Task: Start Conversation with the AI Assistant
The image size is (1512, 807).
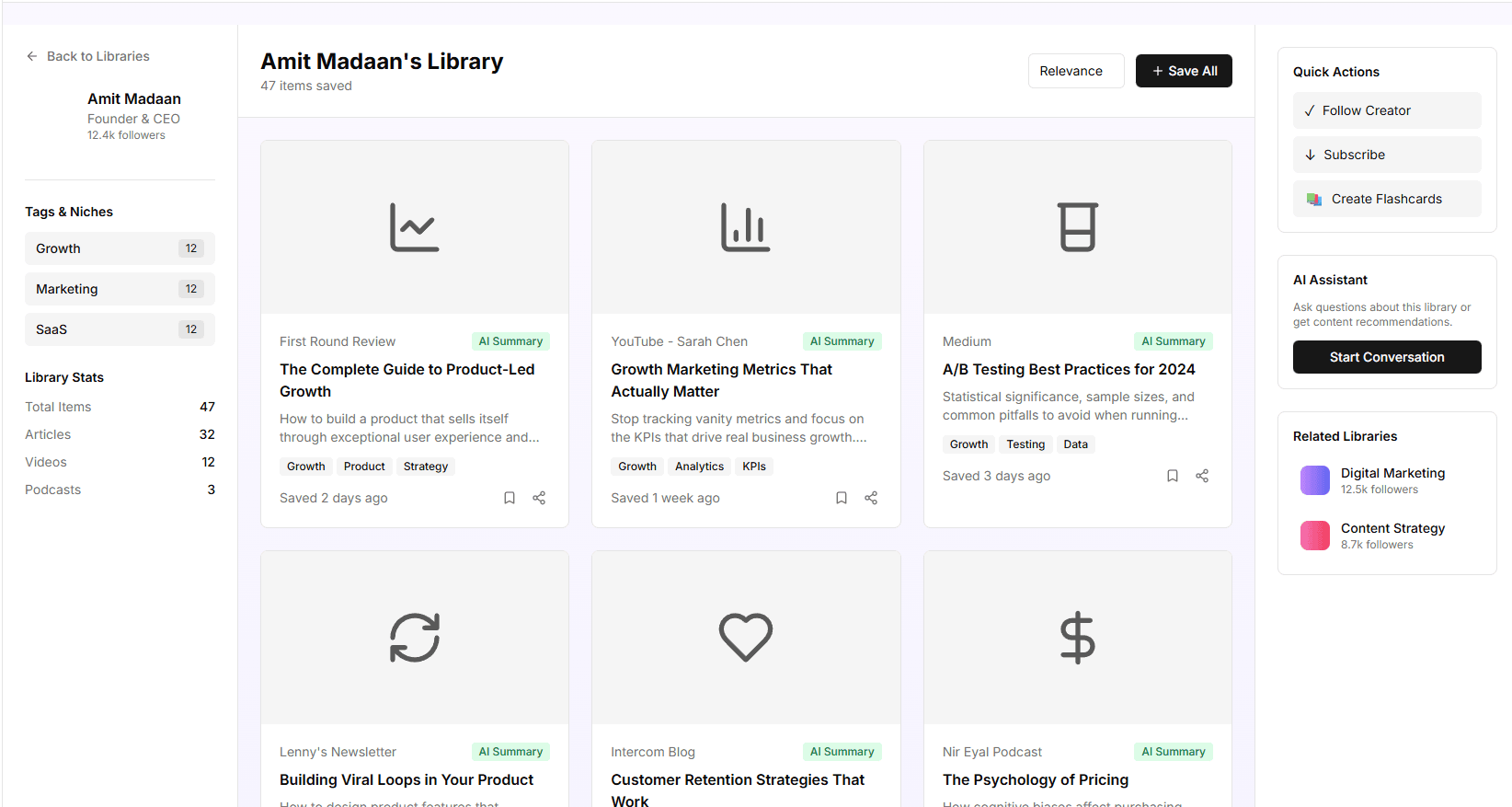Action: pos(1386,357)
